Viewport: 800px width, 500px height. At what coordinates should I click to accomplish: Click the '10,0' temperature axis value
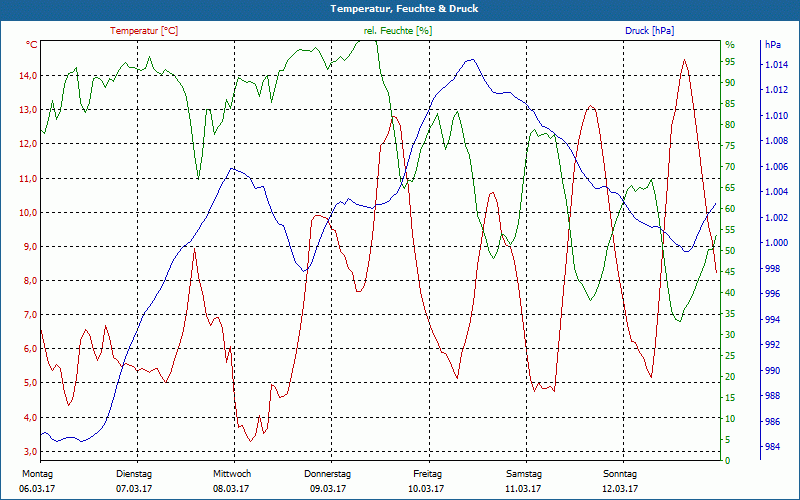point(28,213)
